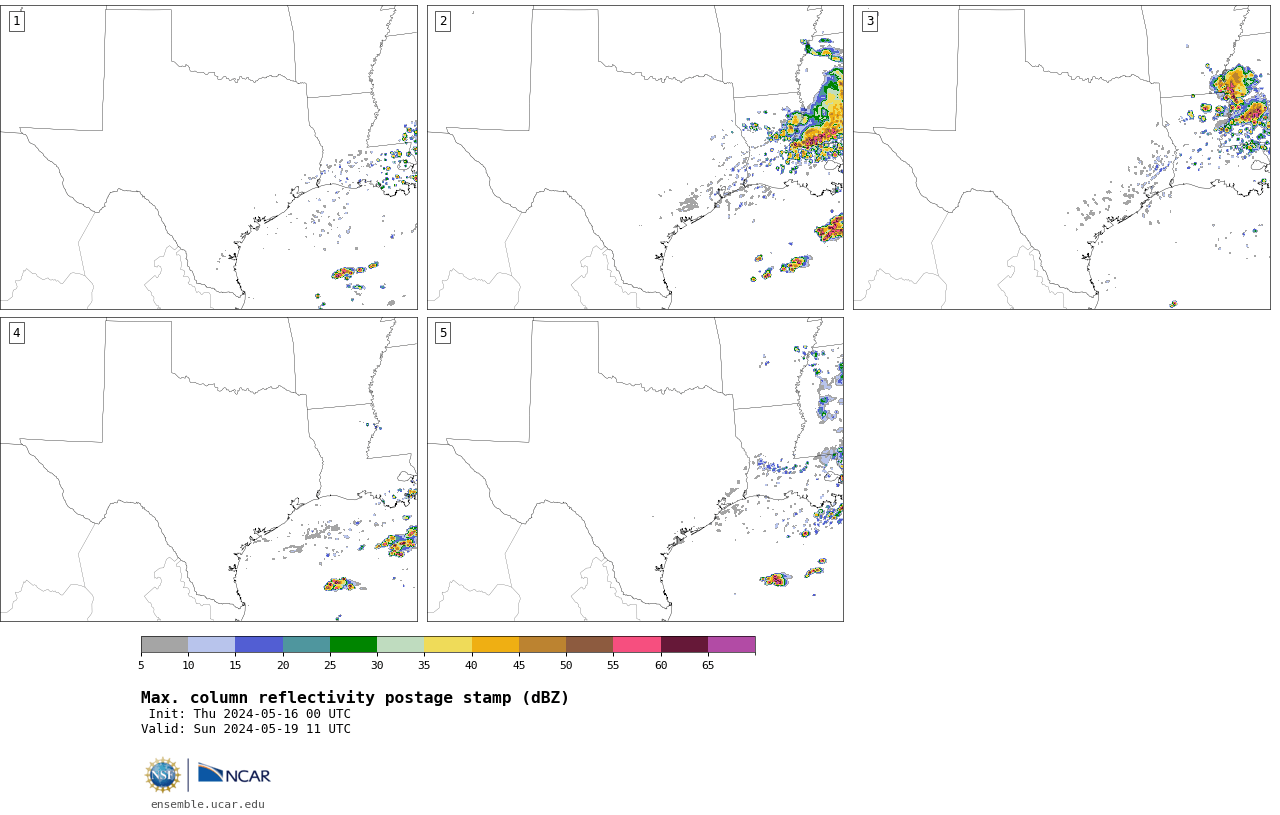The width and height of the screenshot is (1280, 815).
Task: Click the colorbar tick label 50
Action: 566,665
